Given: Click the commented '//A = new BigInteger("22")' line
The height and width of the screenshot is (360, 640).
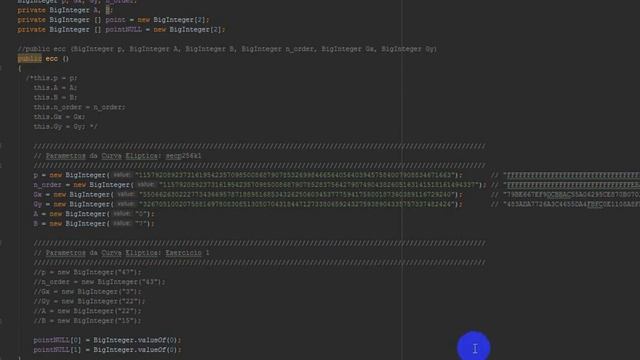Looking at the screenshot, I should (x=87, y=311).
